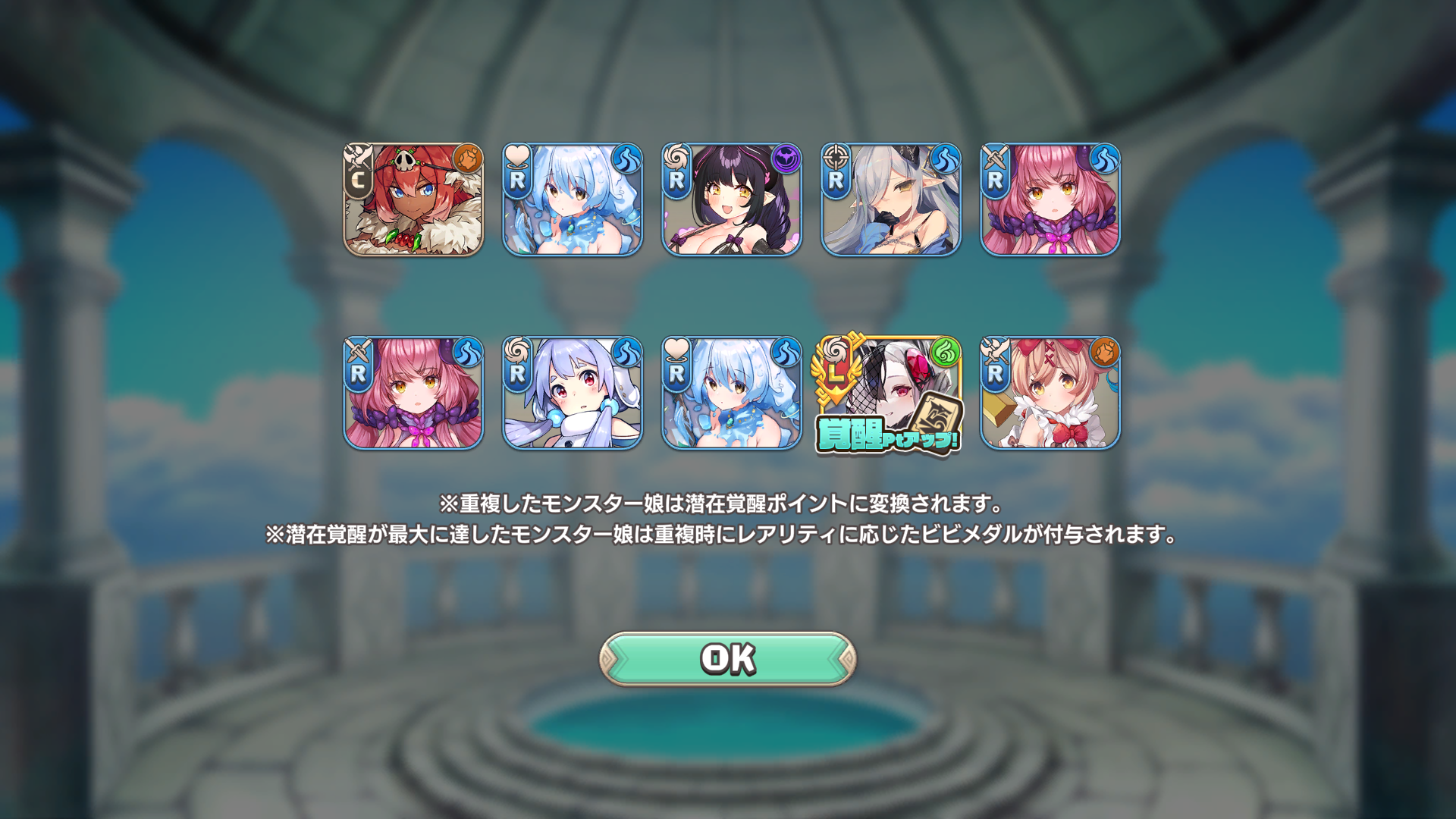This screenshot has width=1456, height=819.
Task: Select the lavender-haired red-eyed girl card
Action: [573, 393]
